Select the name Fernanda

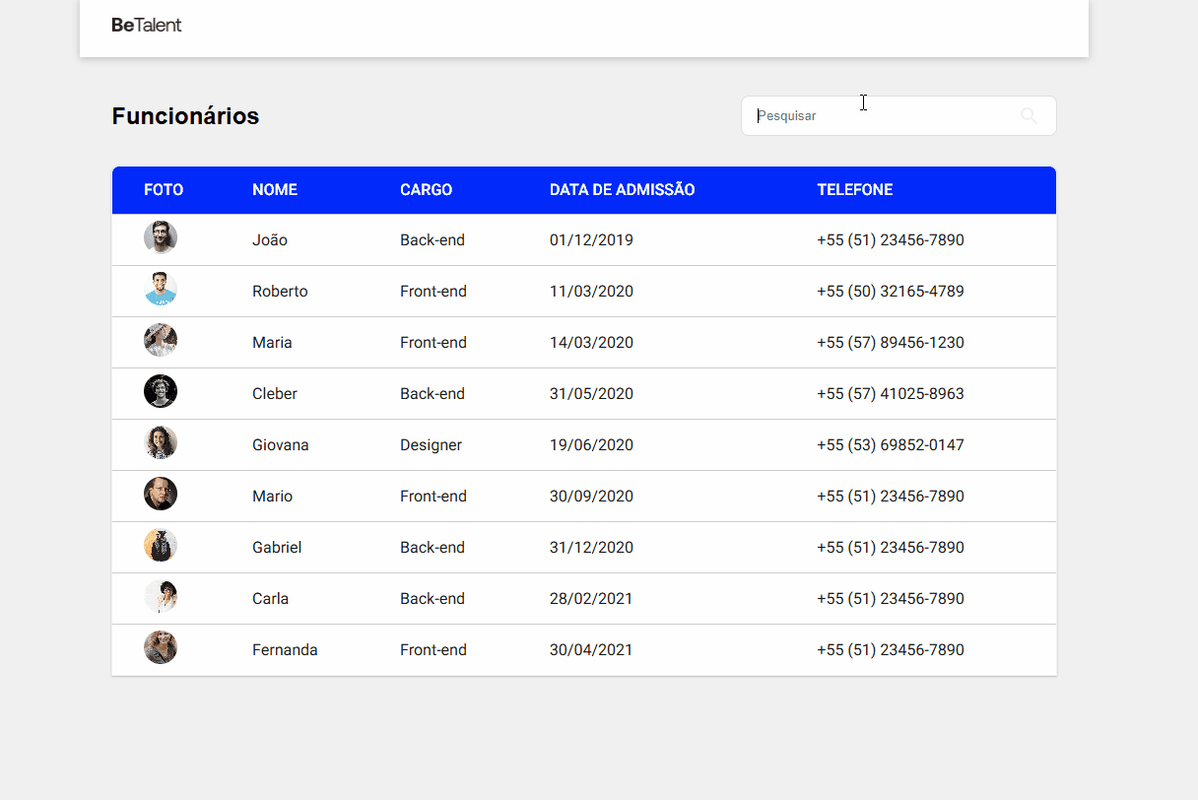(x=285, y=649)
